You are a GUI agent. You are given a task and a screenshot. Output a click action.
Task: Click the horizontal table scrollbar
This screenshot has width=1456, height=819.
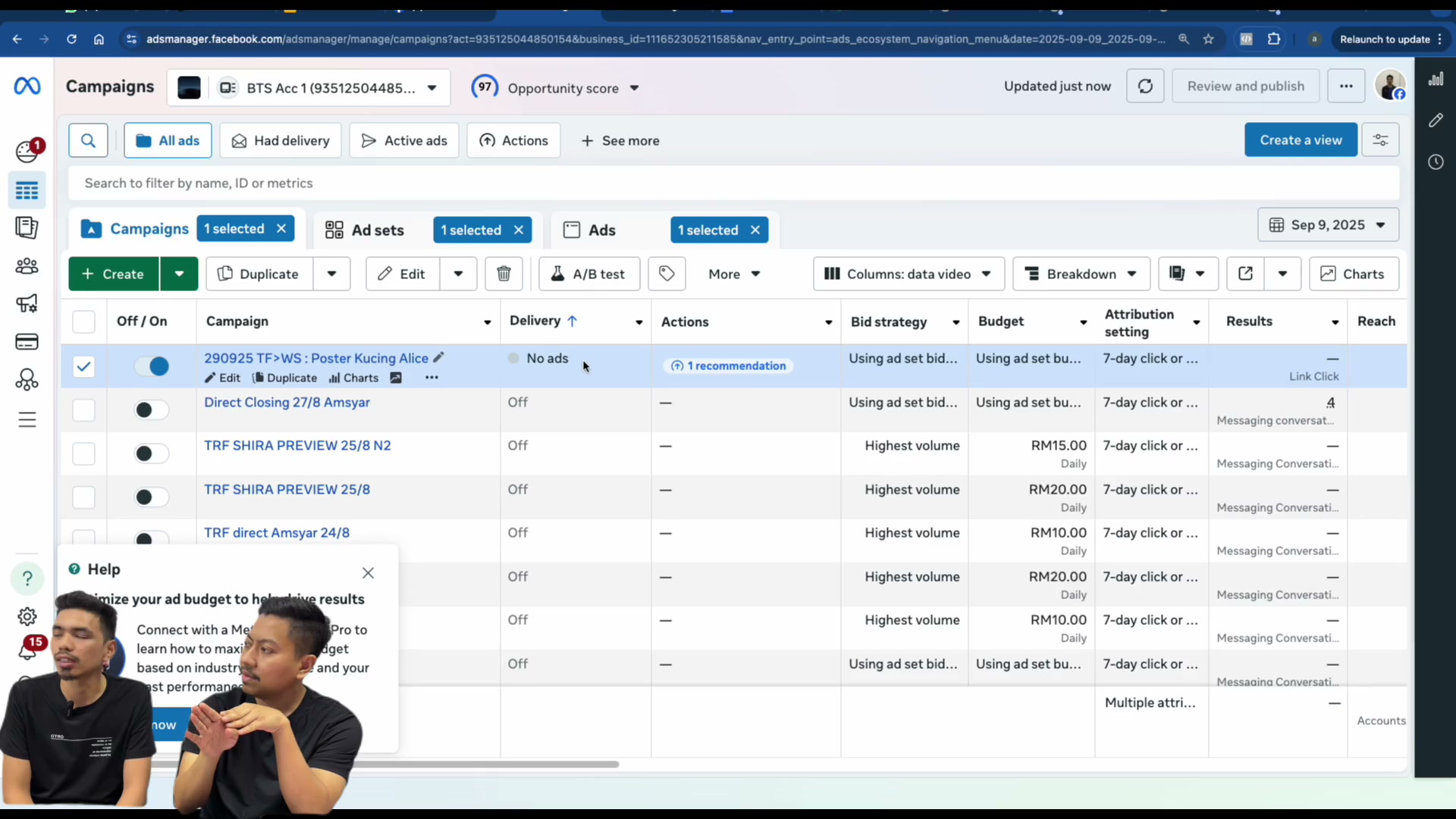coord(385,764)
